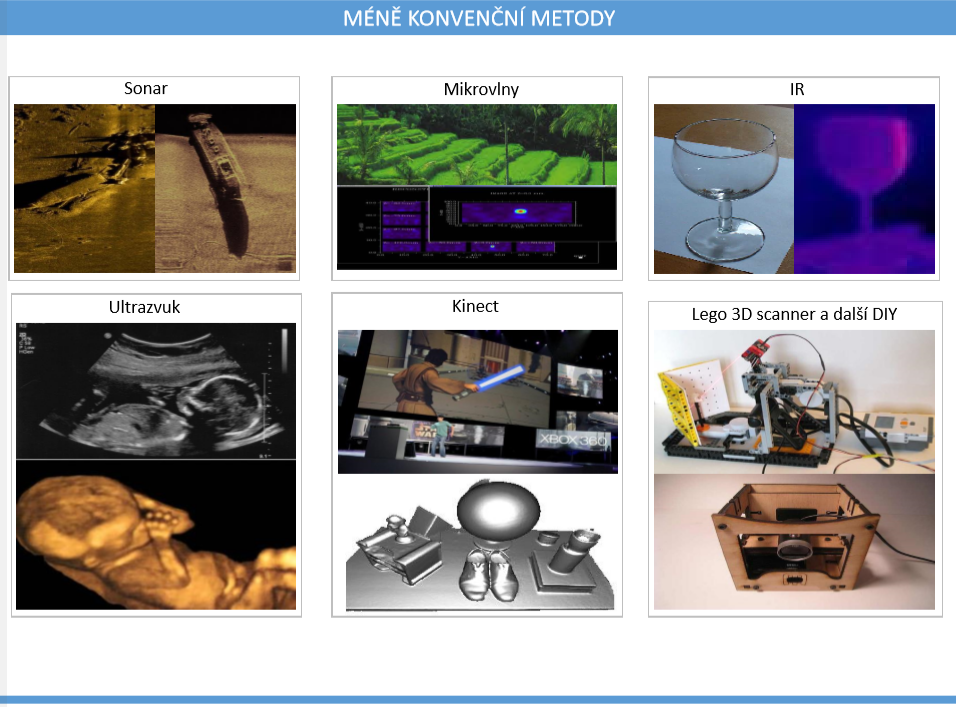Click the Mikrovlny heading text
This screenshot has height=707, width=956.
point(481,90)
